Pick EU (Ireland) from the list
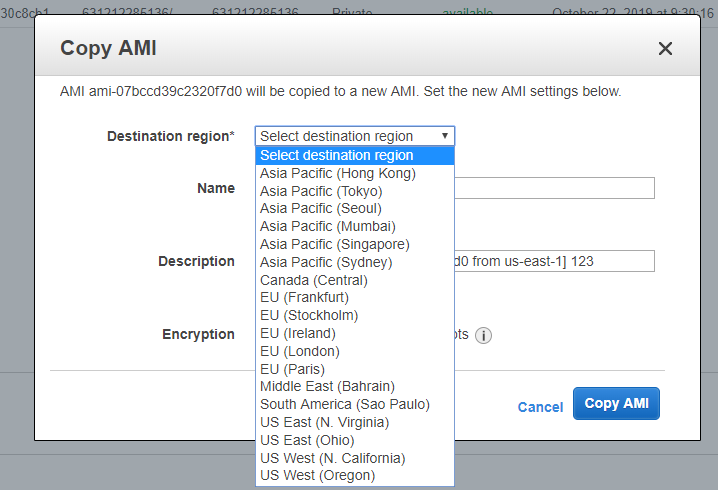718x490 pixels. tap(354, 333)
